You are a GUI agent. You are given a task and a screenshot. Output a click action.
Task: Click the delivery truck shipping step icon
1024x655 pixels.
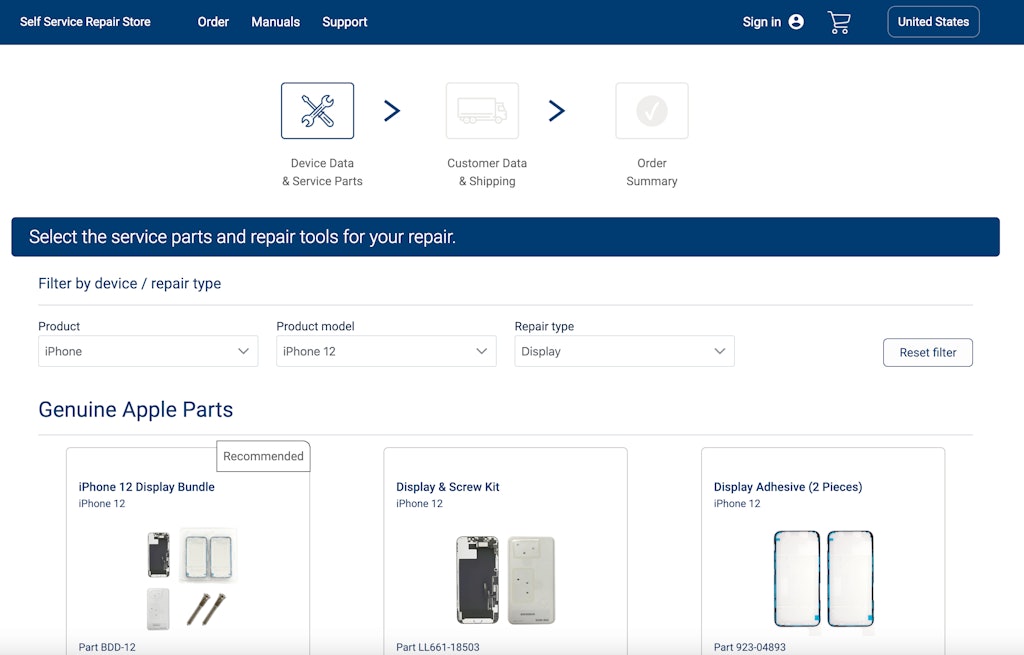pyautogui.click(x=482, y=111)
